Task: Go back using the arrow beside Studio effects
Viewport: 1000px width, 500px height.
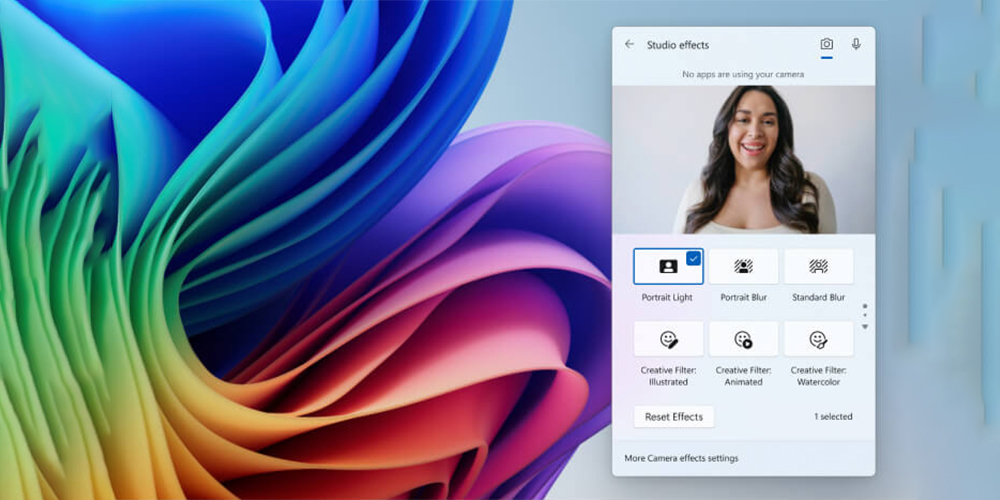Action: click(629, 44)
